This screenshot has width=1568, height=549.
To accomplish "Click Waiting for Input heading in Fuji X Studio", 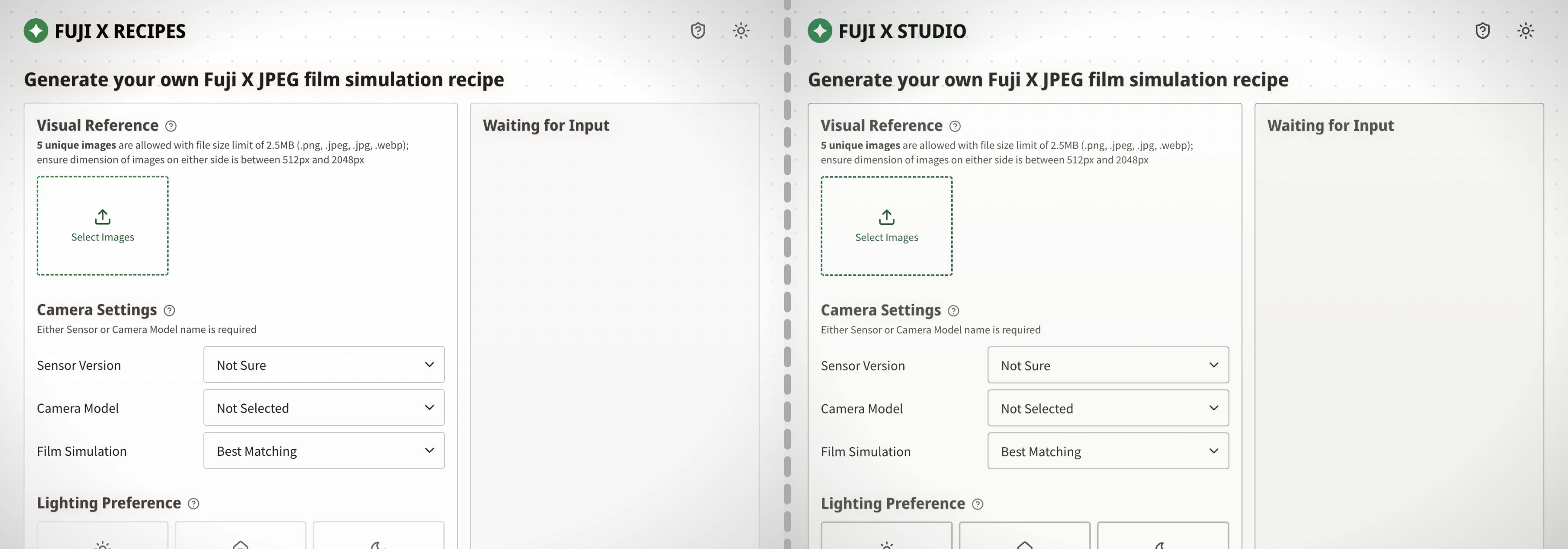I will click(1331, 125).
